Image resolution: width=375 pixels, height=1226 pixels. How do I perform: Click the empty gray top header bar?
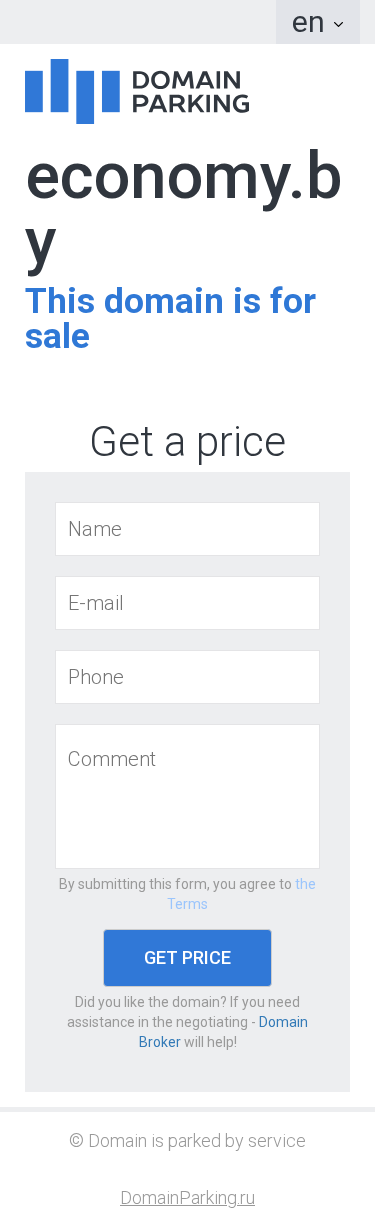[138, 22]
